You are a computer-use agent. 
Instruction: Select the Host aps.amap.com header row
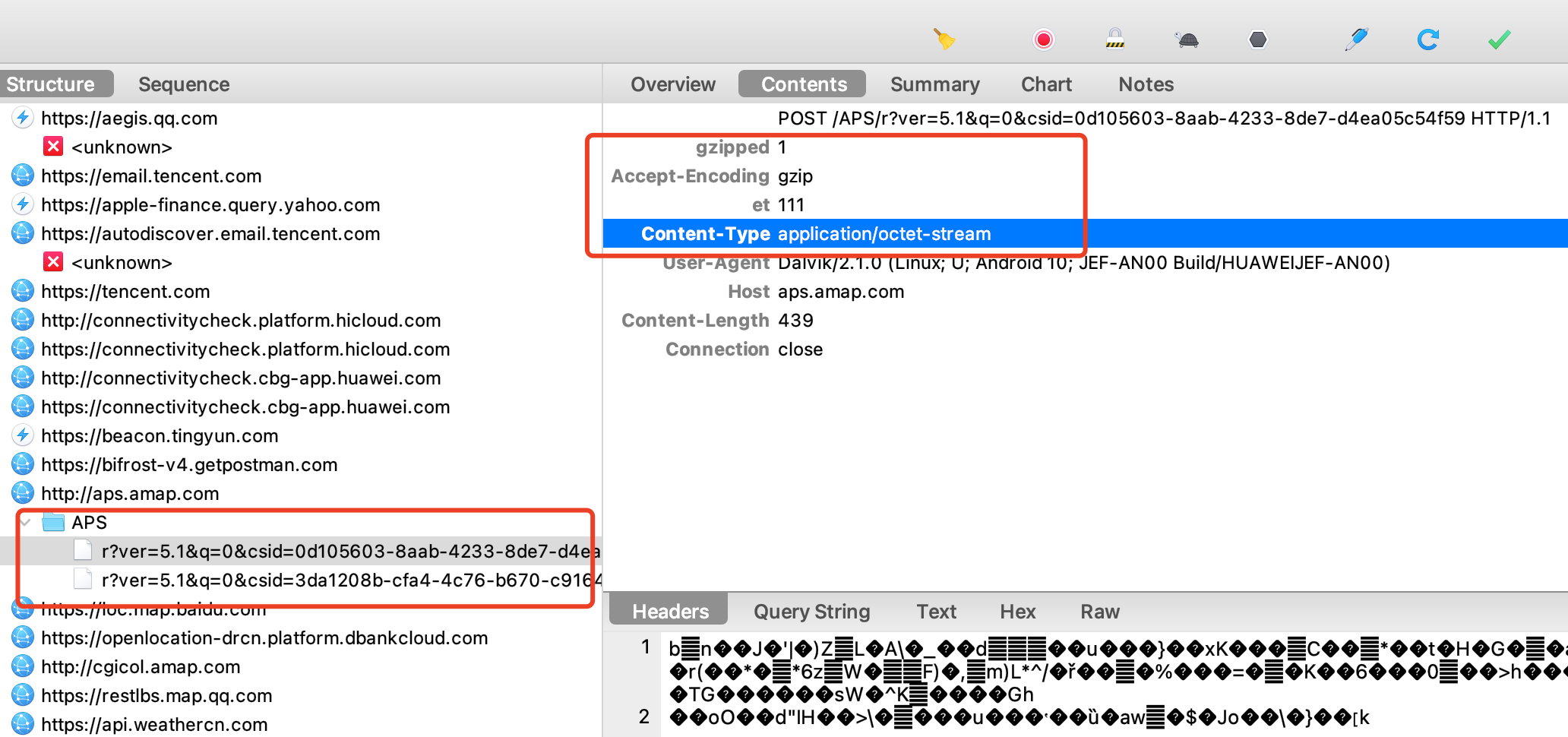pyautogui.click(x=1086, y=291)
